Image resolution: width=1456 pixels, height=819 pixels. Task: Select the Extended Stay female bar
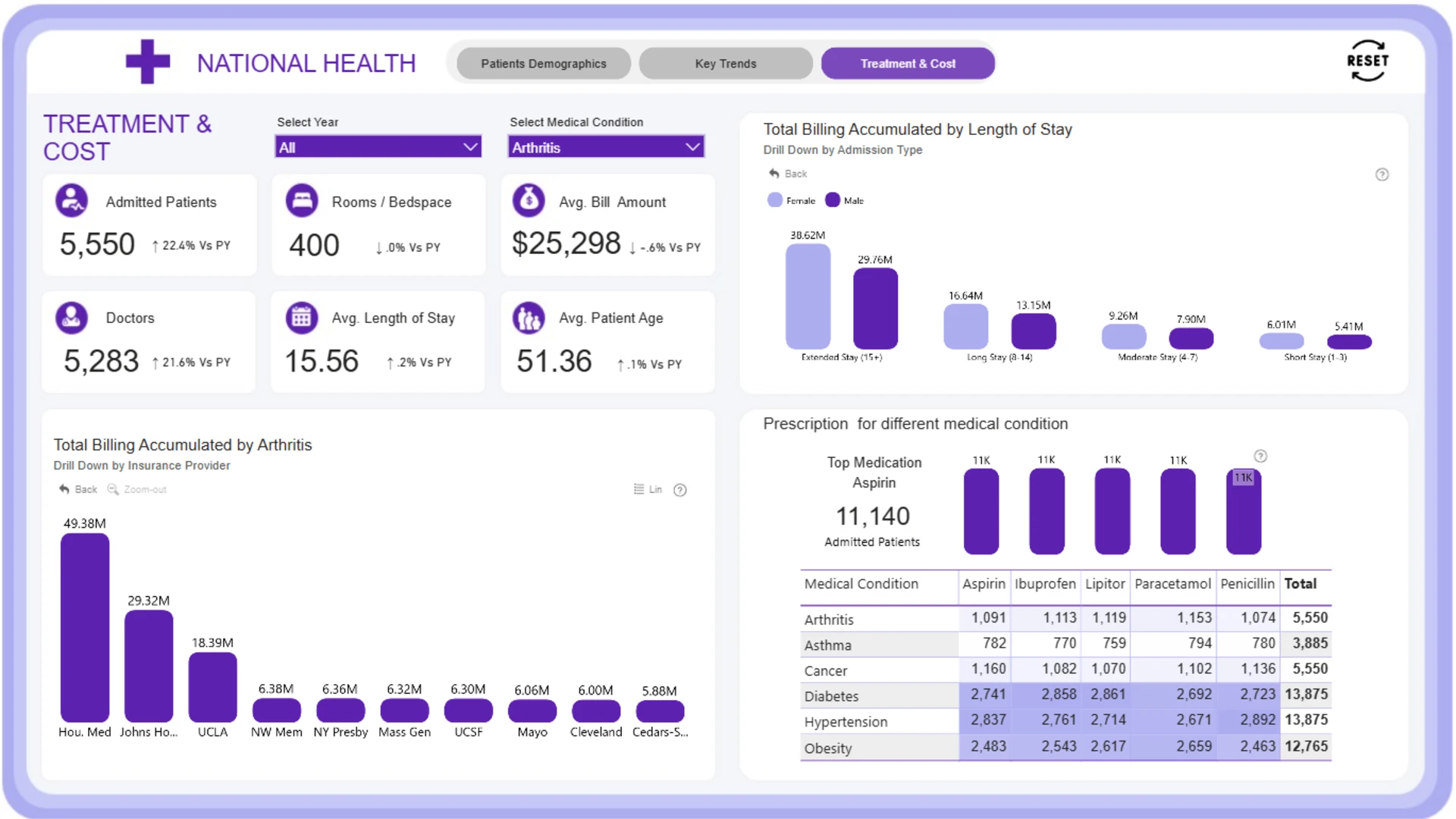pyautogui.click(x=808, y=297)
